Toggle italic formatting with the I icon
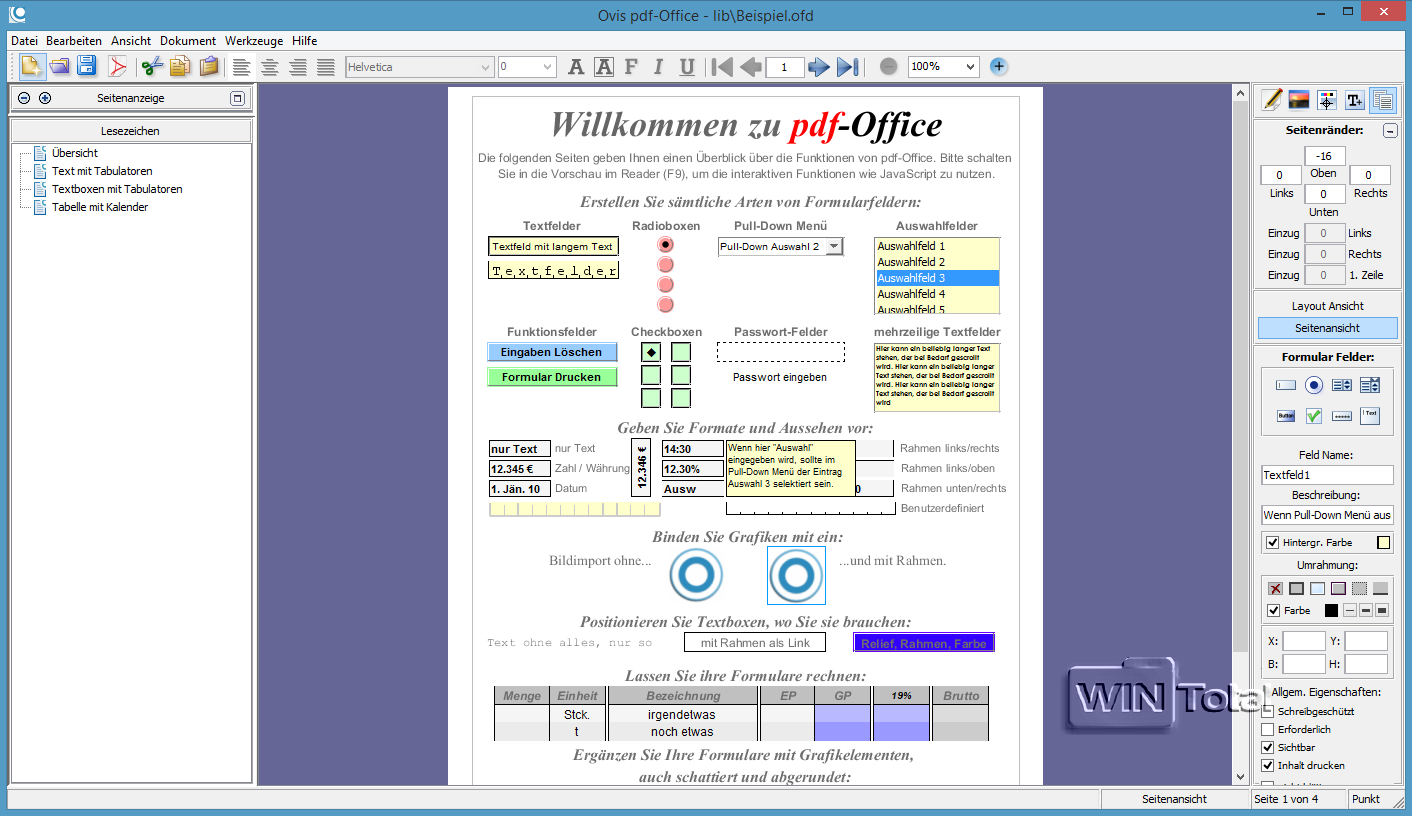 click(659, 67)
